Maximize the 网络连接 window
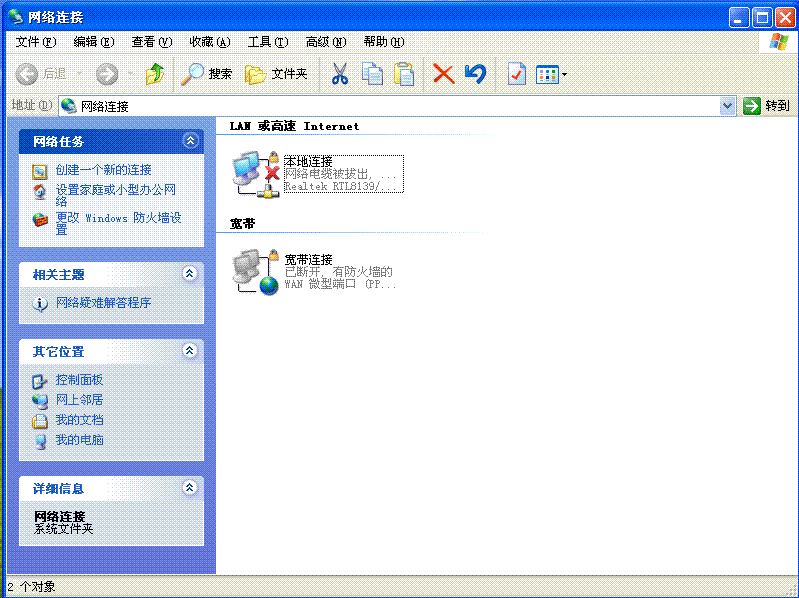This screenshot has height=598, width=799. [x=763, y=18]
